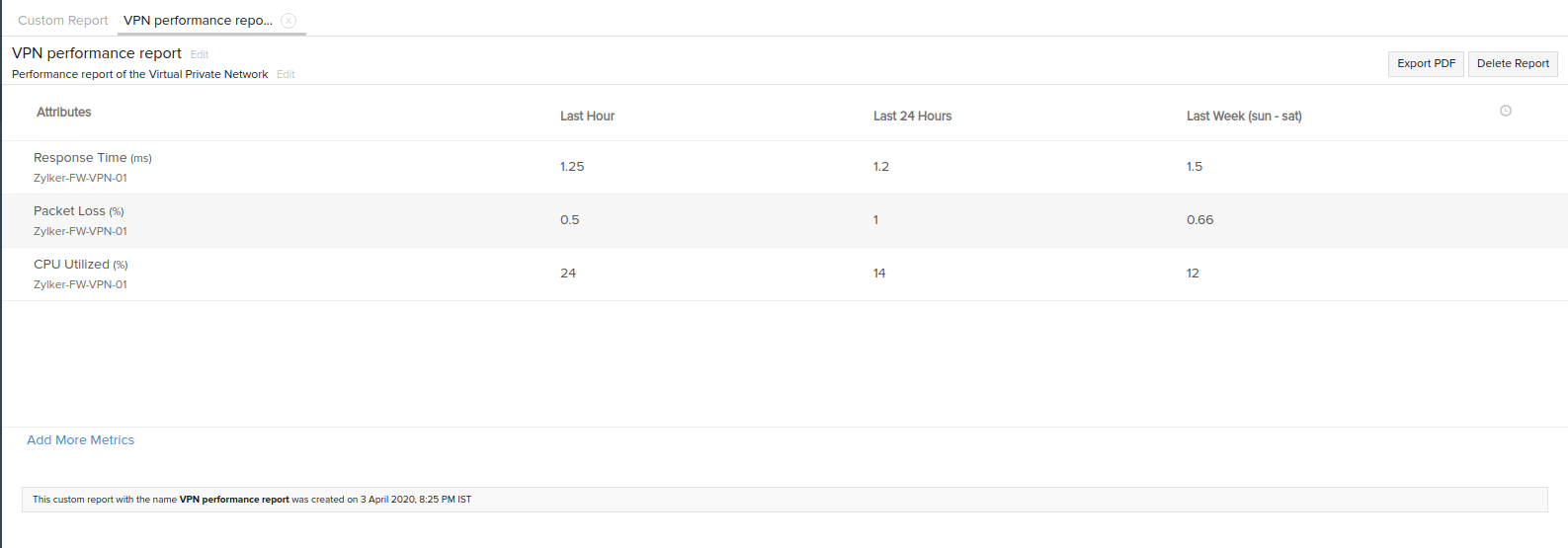Click the Packet Loss last week value 0.66
Screen dimensions: 1568x548
point(1199,220)
